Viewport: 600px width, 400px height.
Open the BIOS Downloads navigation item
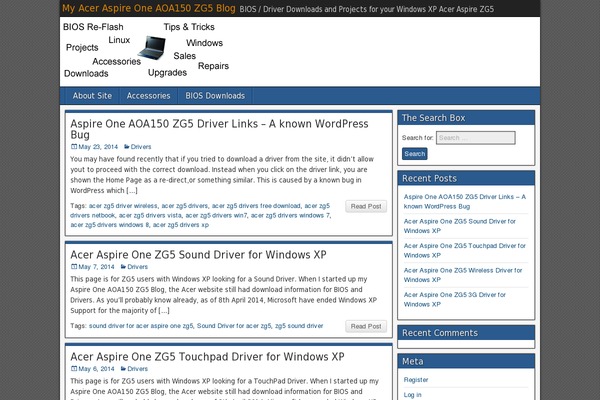click(x=215, y=96)
